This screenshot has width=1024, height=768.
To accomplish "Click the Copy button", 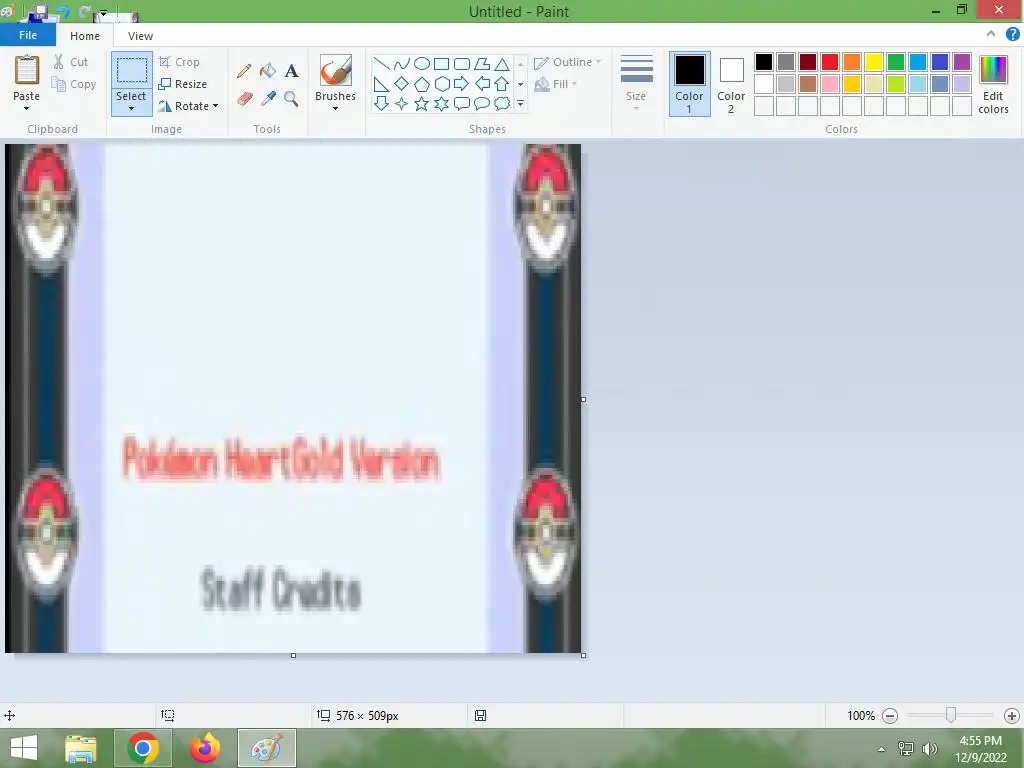I will pyautogui.click(x=73, y=84).
